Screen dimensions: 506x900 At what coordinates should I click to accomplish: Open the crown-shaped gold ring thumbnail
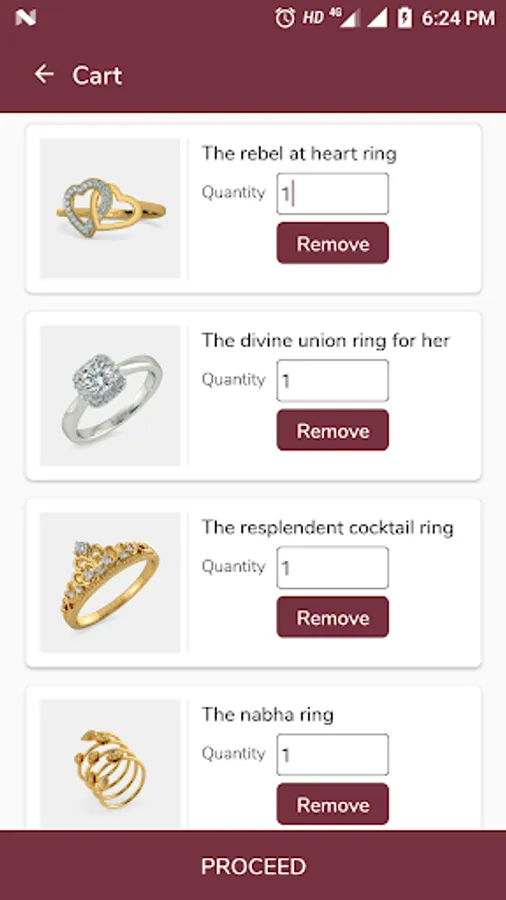tap(110, 583)
